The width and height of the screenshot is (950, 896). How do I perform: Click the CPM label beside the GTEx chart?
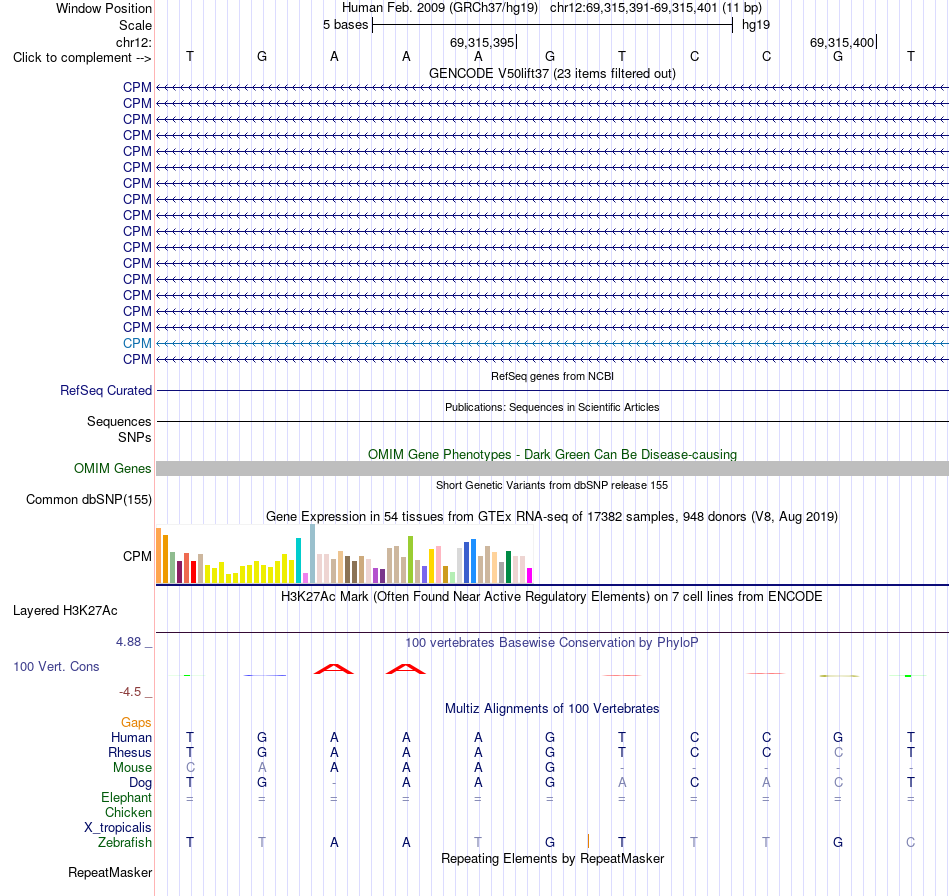click(137, 557)
